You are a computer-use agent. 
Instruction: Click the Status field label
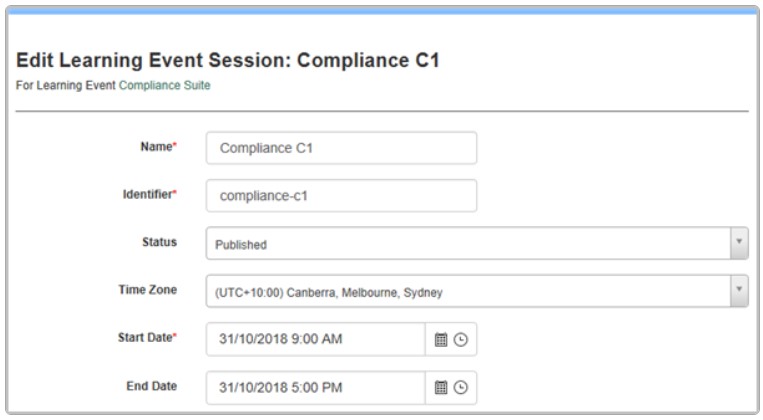click(x=159, y=242)
